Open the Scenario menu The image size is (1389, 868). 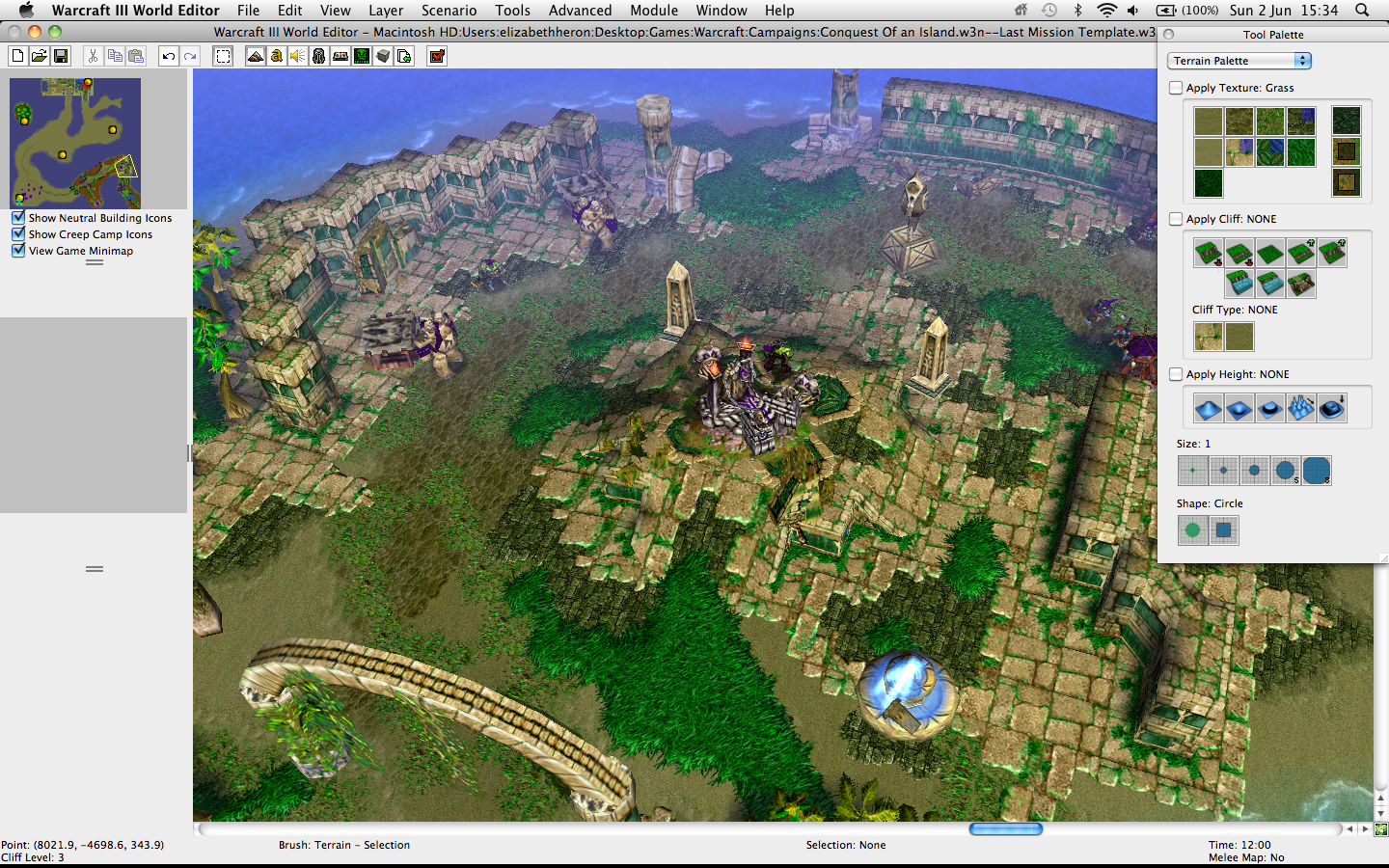449,11
